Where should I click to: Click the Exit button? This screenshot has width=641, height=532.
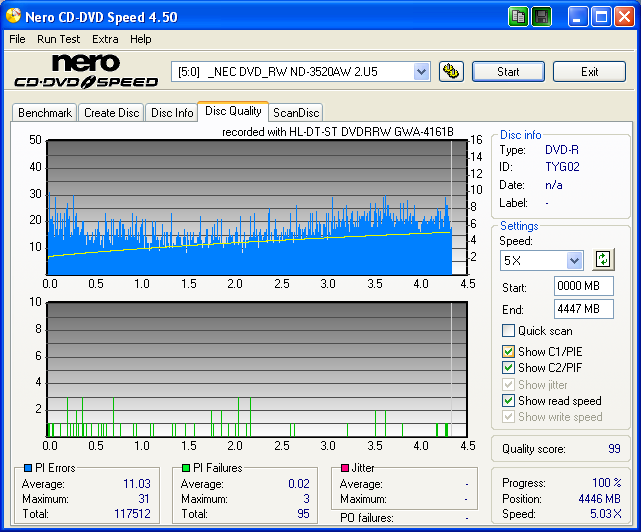tap(589, 72)
